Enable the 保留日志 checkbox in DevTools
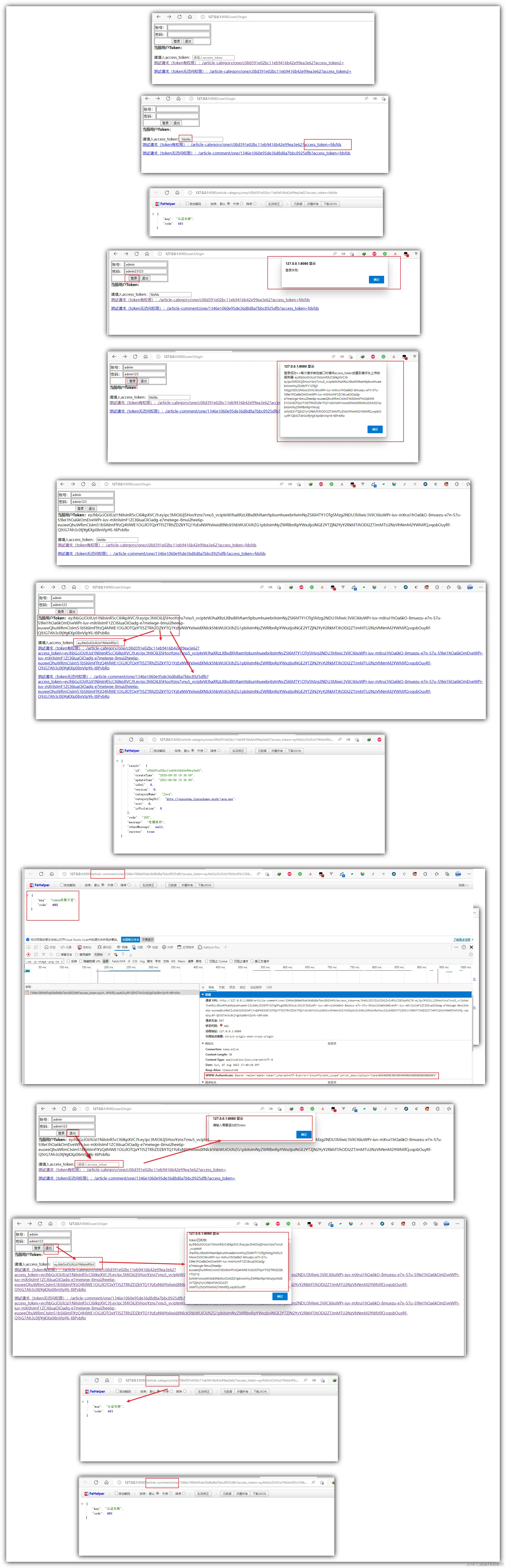 [x=58, y=954]
